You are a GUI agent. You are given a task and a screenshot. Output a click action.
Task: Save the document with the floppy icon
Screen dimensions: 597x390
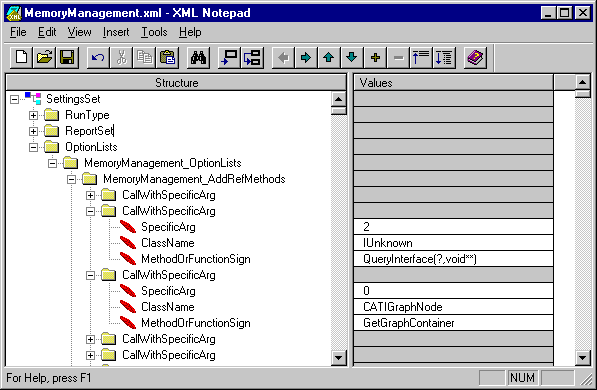[67, 58]
